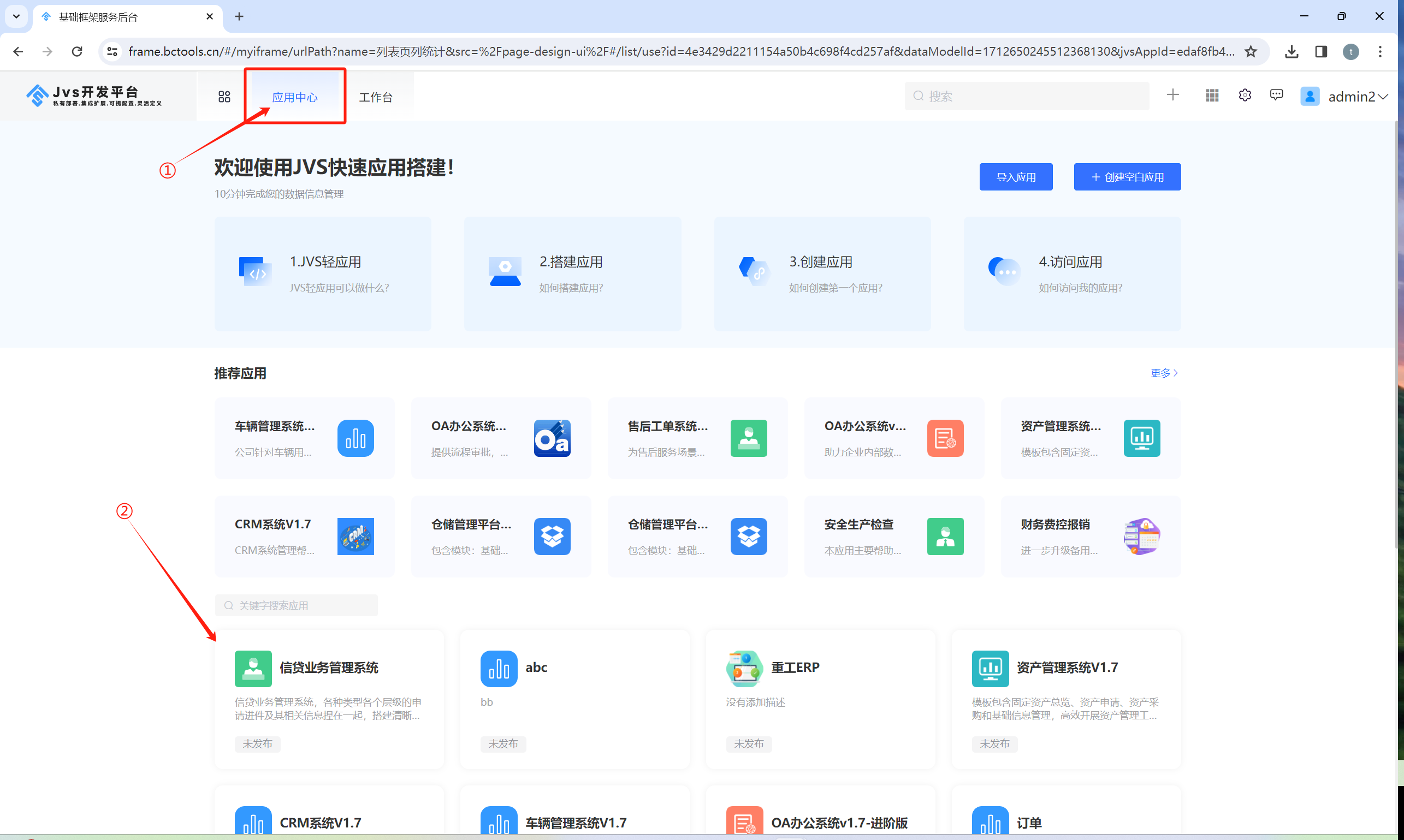View site information icon in address bar
This screenshot has height=840, width=1404.
tap(112, 51)
